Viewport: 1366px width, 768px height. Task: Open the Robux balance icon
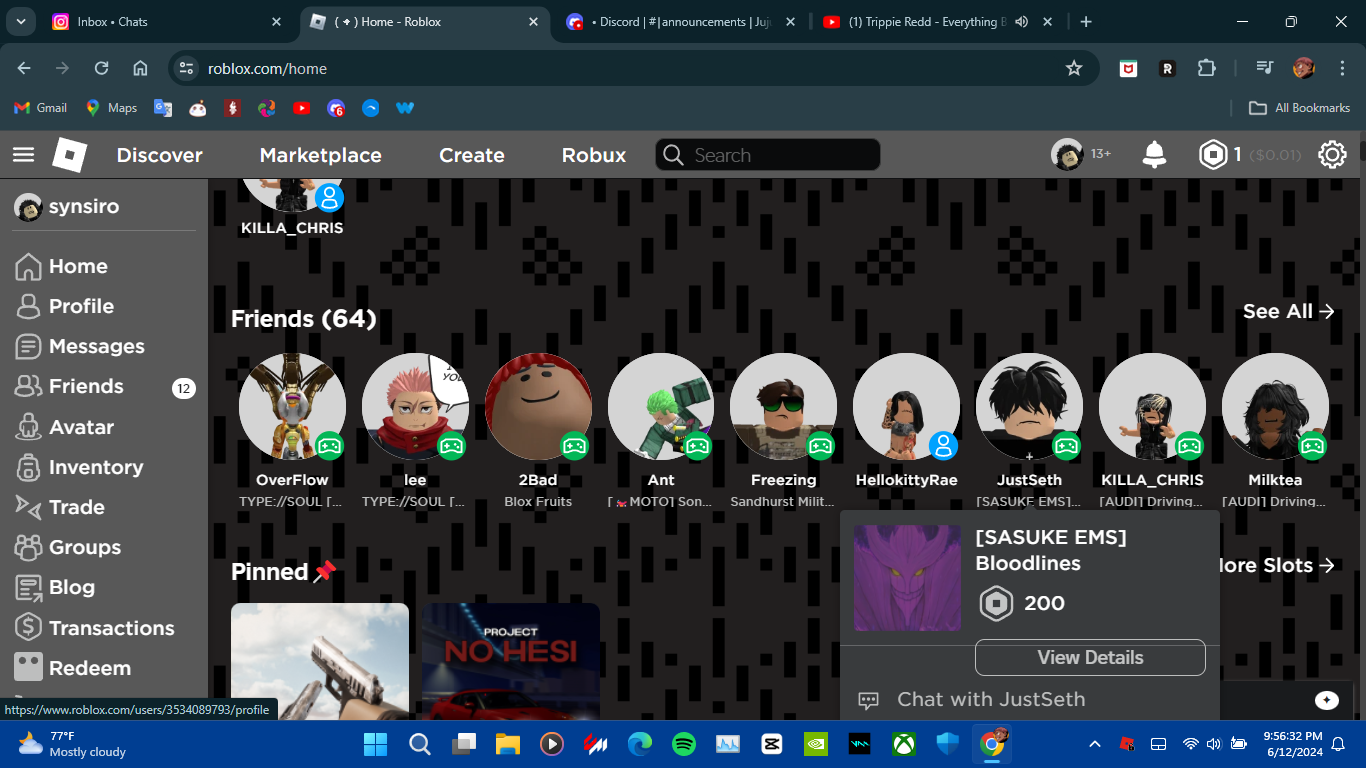coord(1213,155)
